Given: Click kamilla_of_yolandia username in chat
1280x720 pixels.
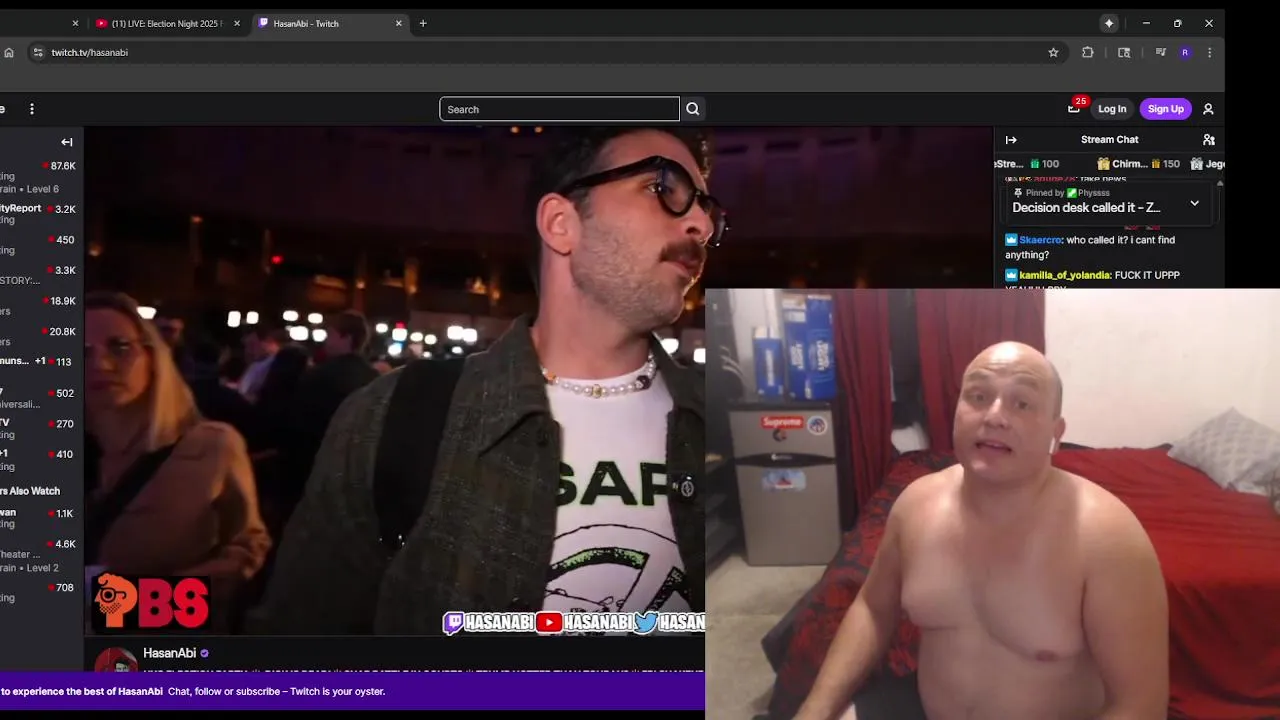Looking at the screenshot, I should [1065, 275].
